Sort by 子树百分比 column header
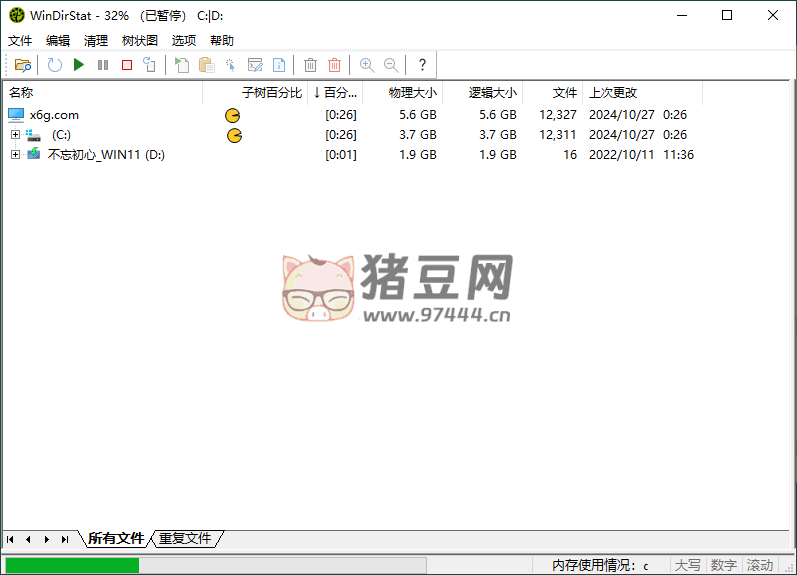This screenshot has height=575, width=797. coord(255,93)
